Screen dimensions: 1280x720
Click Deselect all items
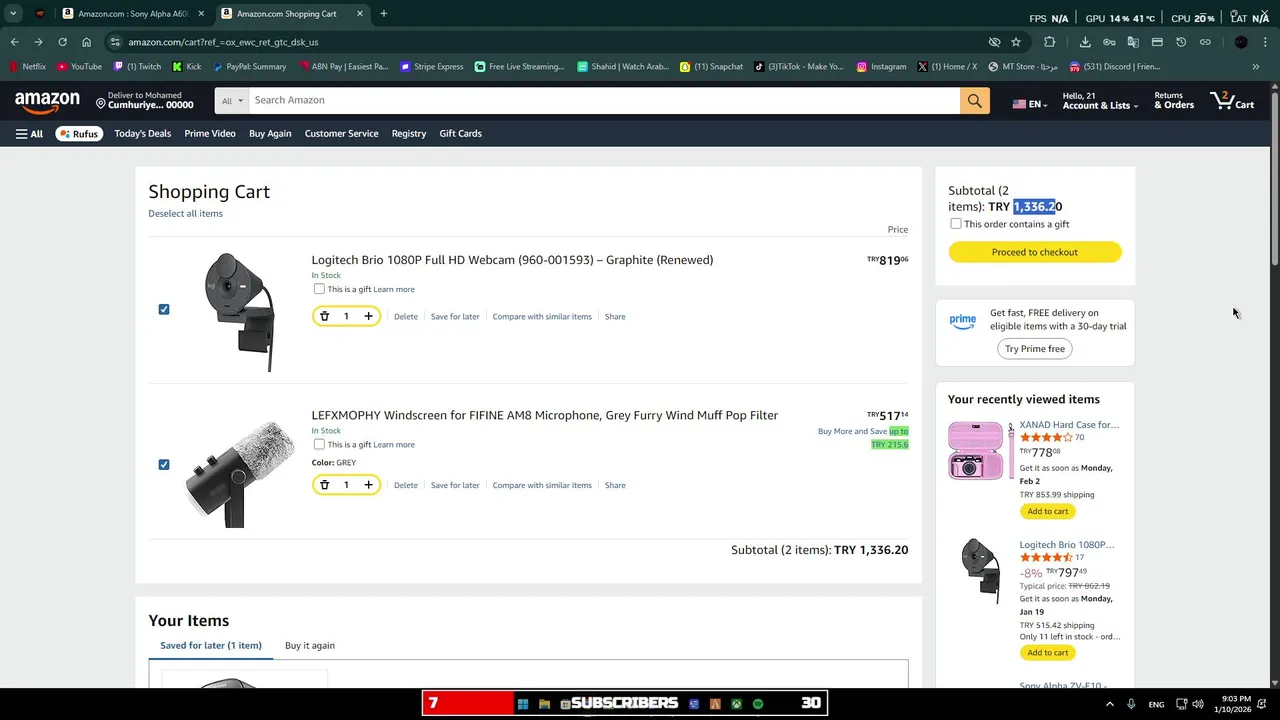[x=185, y=213]
